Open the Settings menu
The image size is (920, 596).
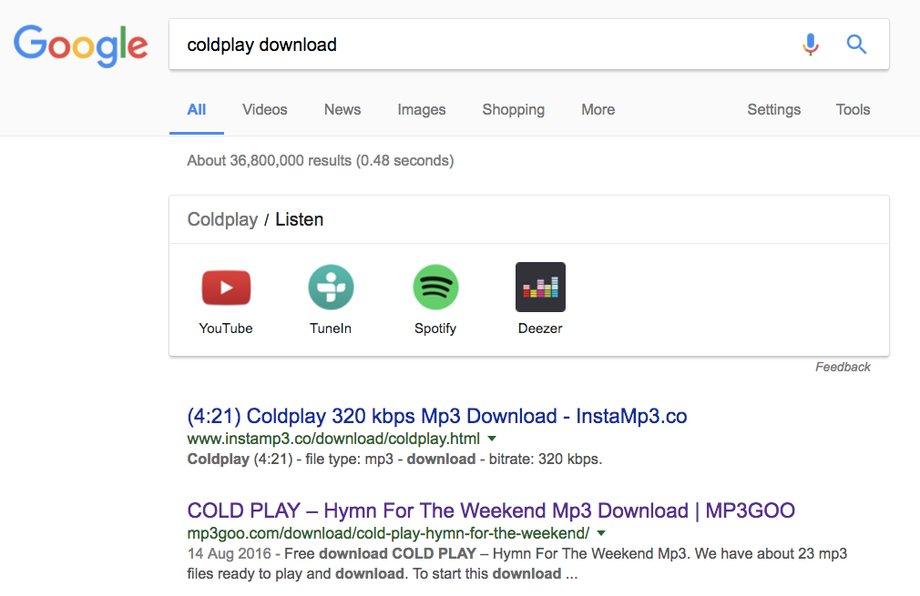[773, 110]
